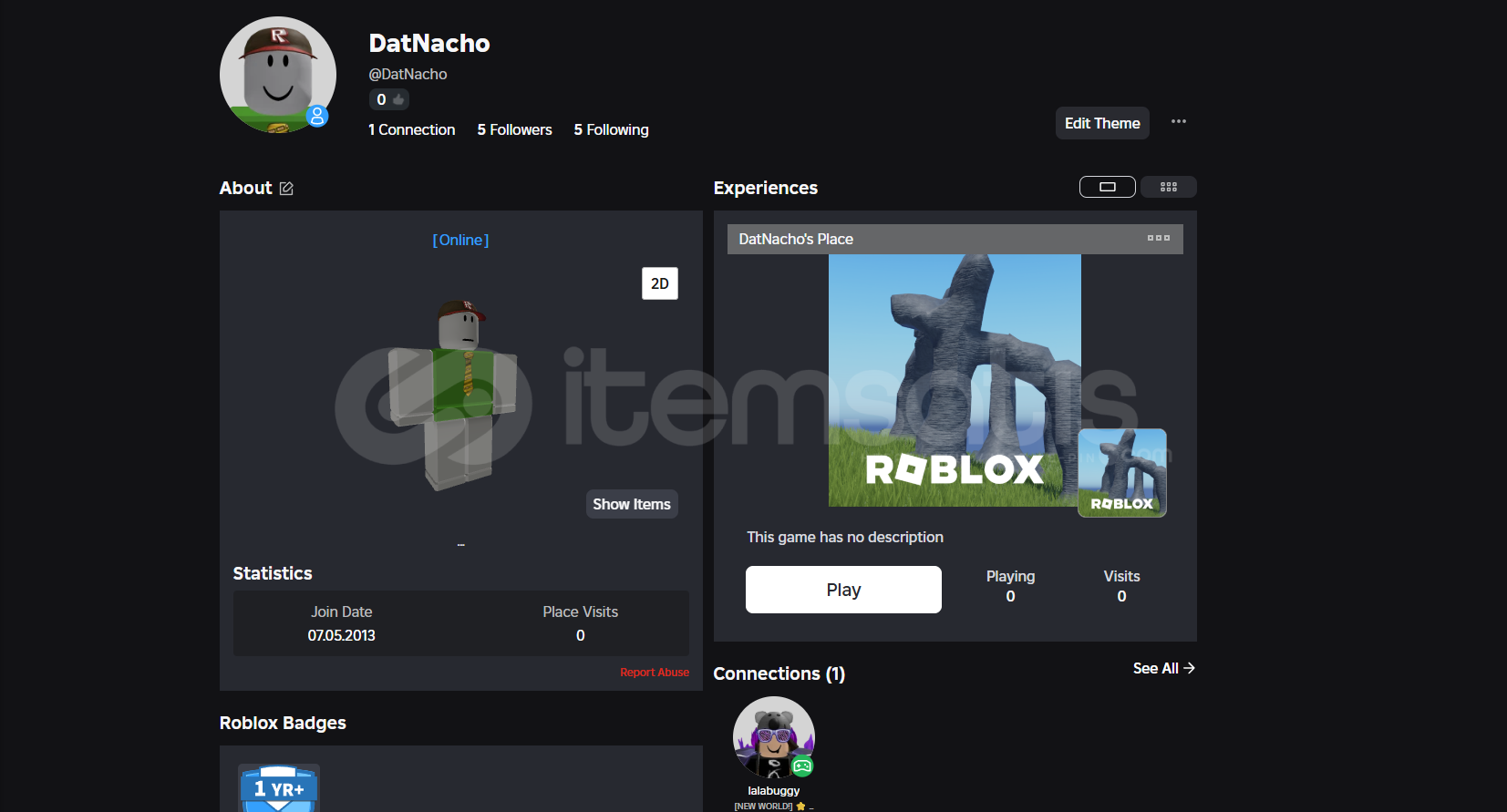The width and height of the screenshot is (1507, 812).
Task: Click the About section edit pencil icon
Action: (x=286, y=189)
